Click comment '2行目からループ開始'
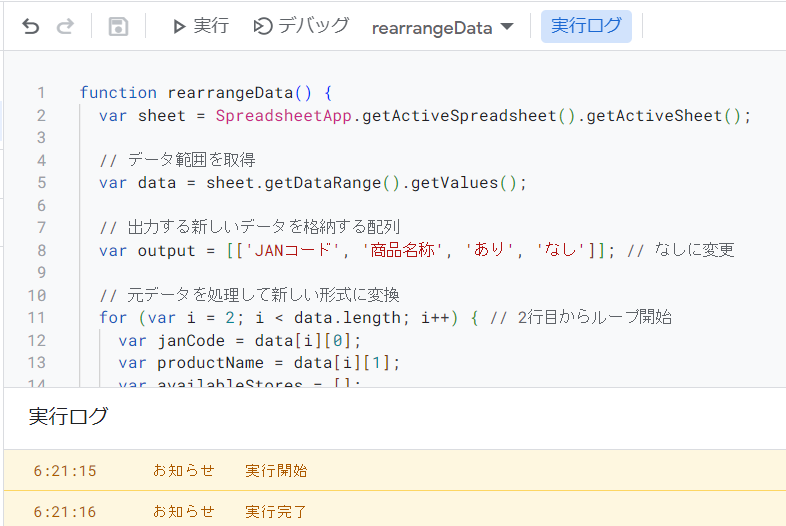This screenshot has width=786, height=526. [595, 317]
